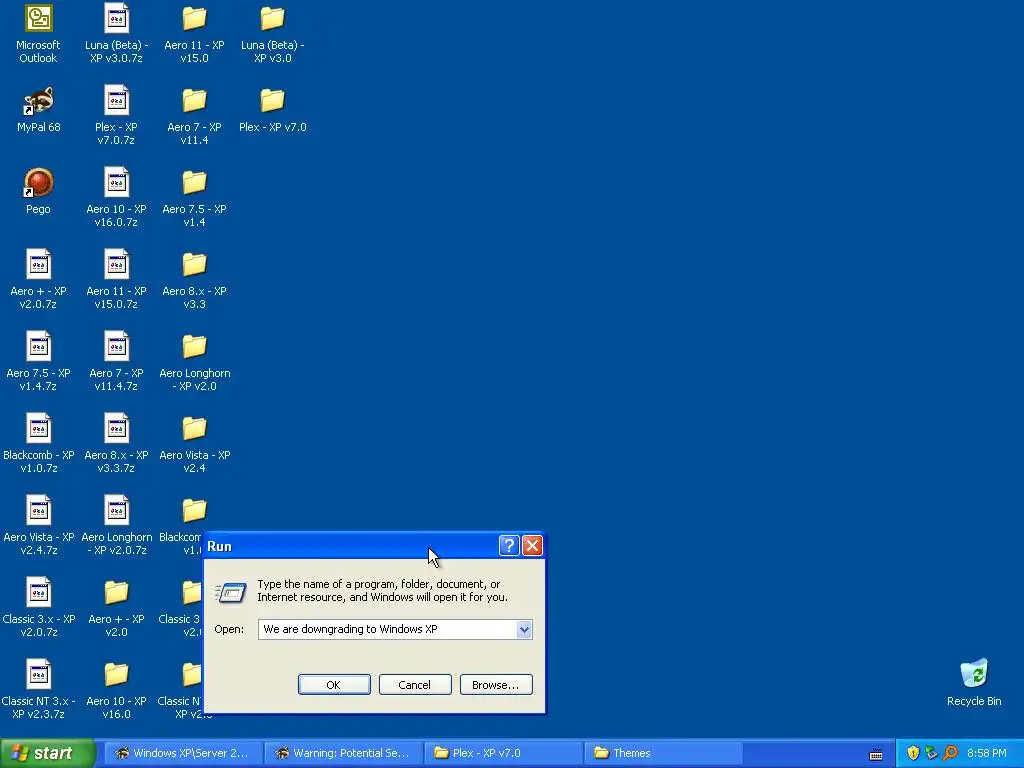Screen dimensions: 1024x768
Task: Select the Aero + - XP v2.0.7z archive
Action: click(38, 280)
